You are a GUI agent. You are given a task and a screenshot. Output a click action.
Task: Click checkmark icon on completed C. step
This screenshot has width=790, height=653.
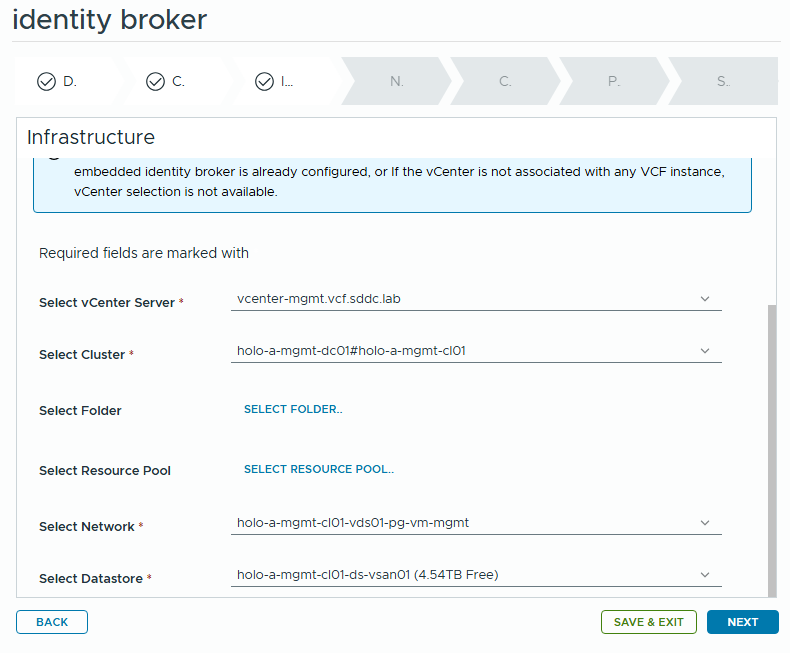155,82
